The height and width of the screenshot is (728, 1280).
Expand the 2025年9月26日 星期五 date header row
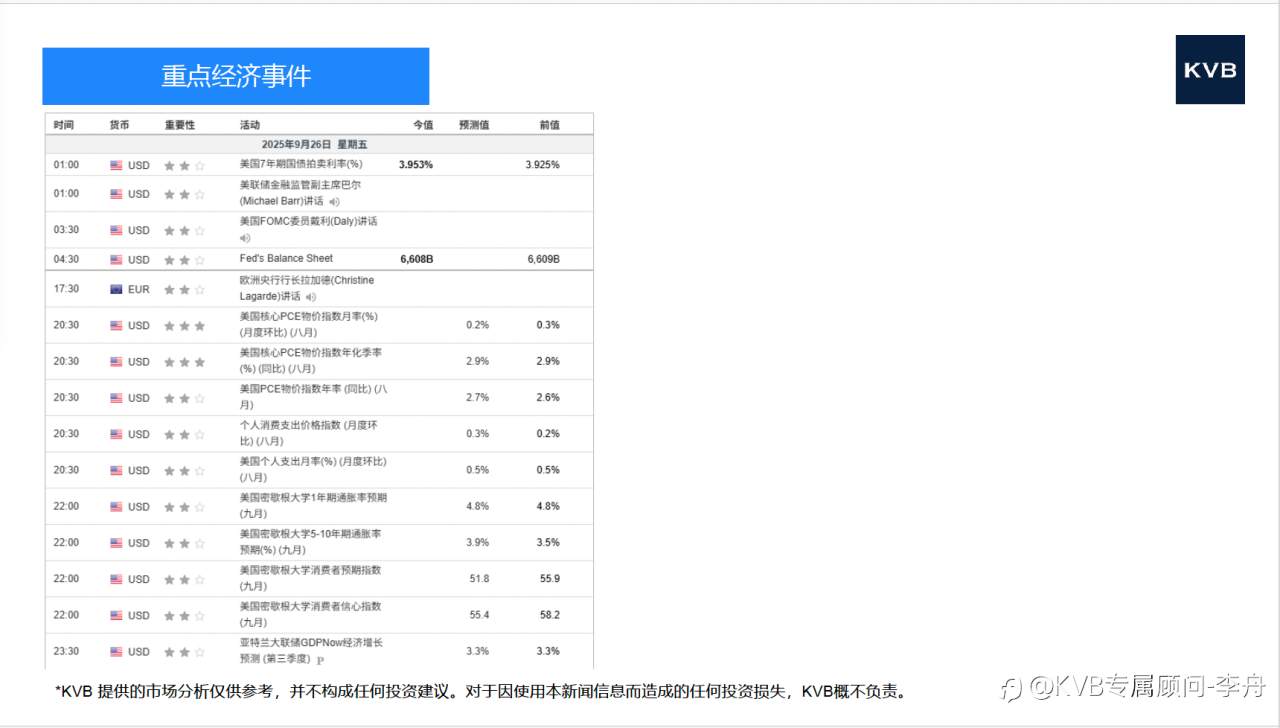point(318,143)
